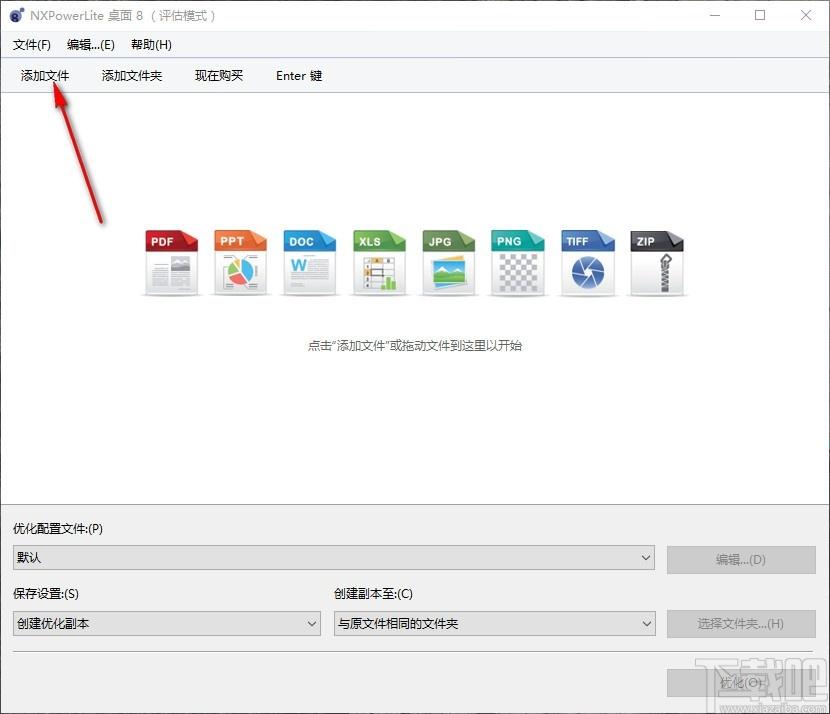
Task: Click 添加文件夹 toolbar button
Action: [x=132, y=76]
